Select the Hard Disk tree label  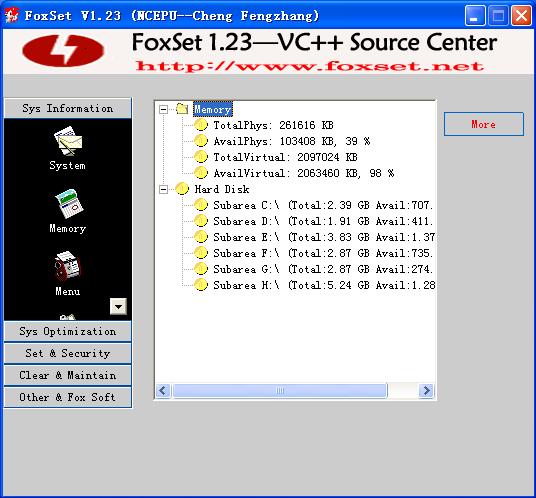(222, 189)
